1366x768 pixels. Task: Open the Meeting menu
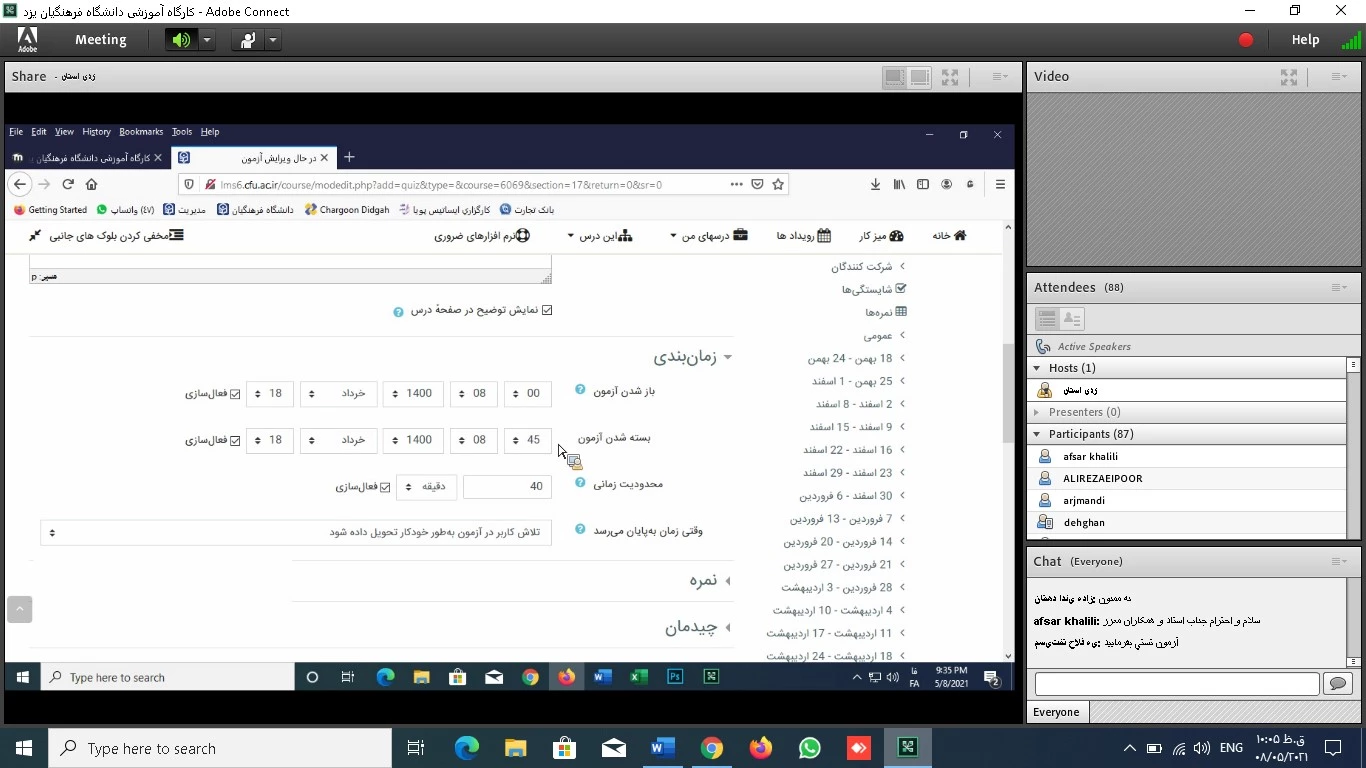[100, 40]
